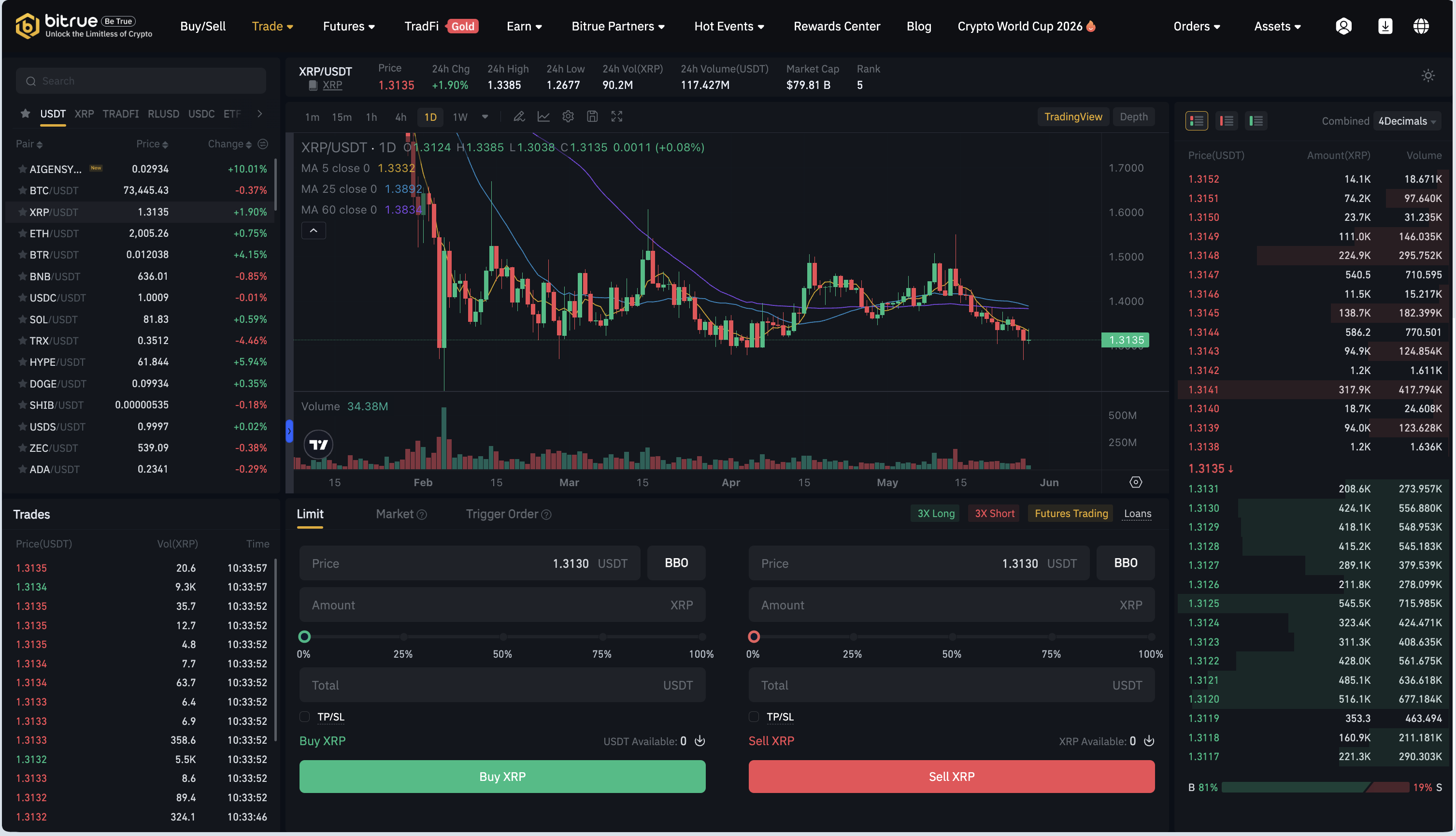Click the XRP deposit icon
1456x836 pixels.
click(1148, 741)
